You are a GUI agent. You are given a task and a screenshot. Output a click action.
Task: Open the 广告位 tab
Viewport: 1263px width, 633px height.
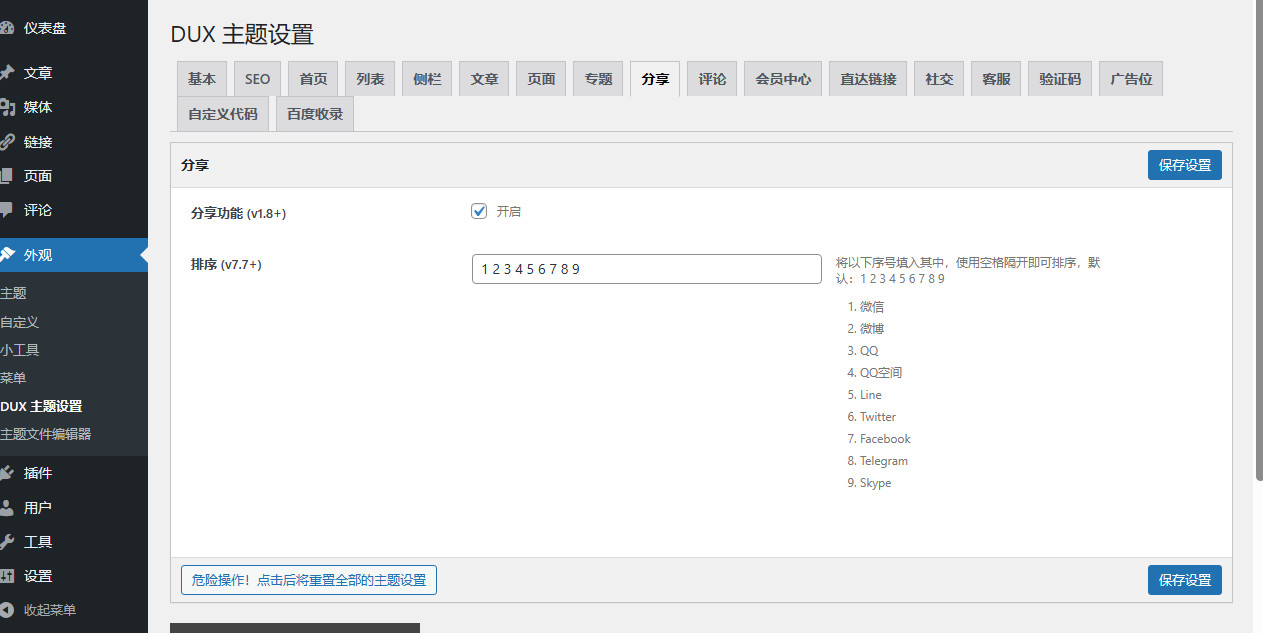(x=1131, y=79)
